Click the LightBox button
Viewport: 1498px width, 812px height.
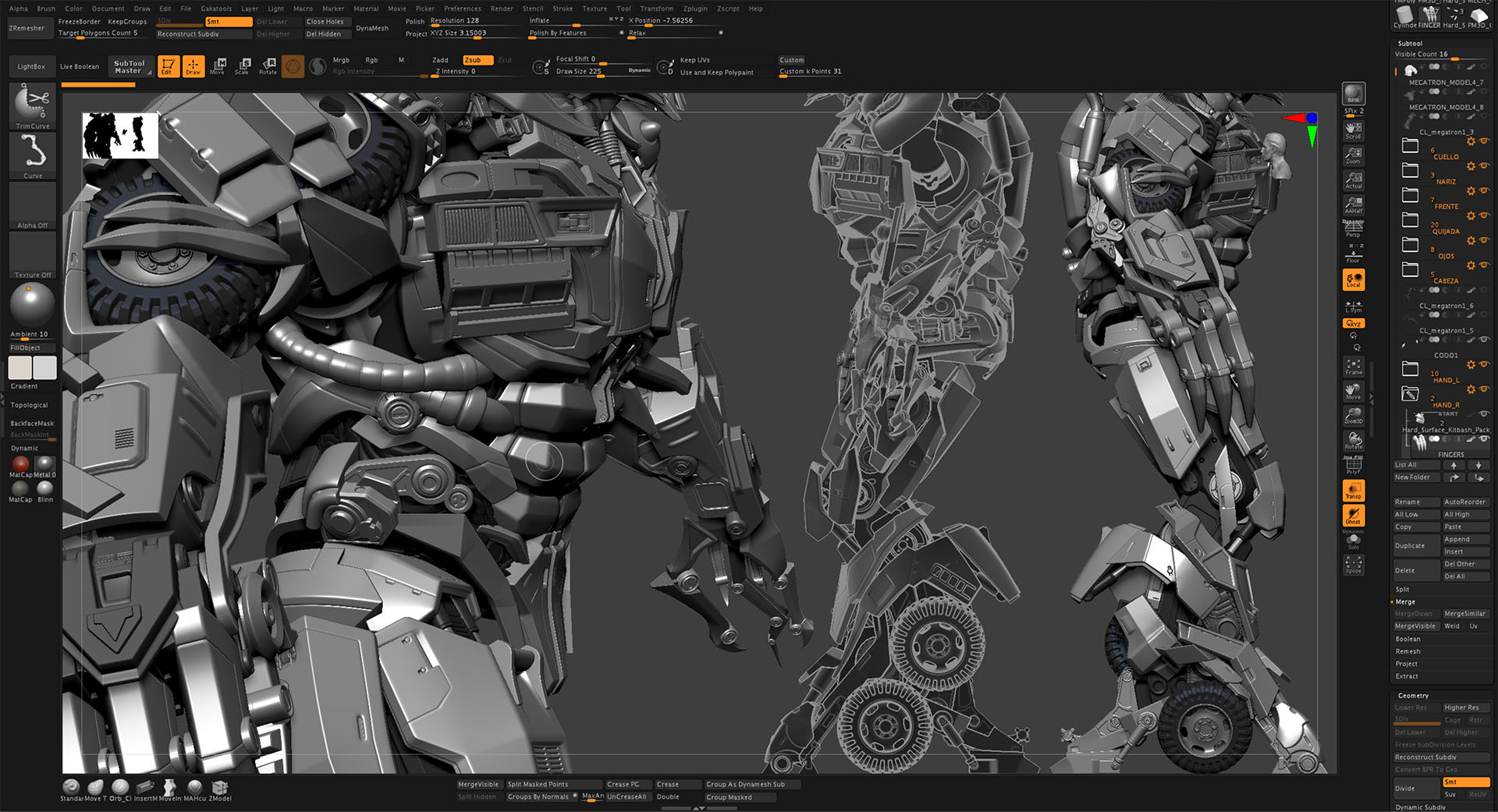(31, 66)
